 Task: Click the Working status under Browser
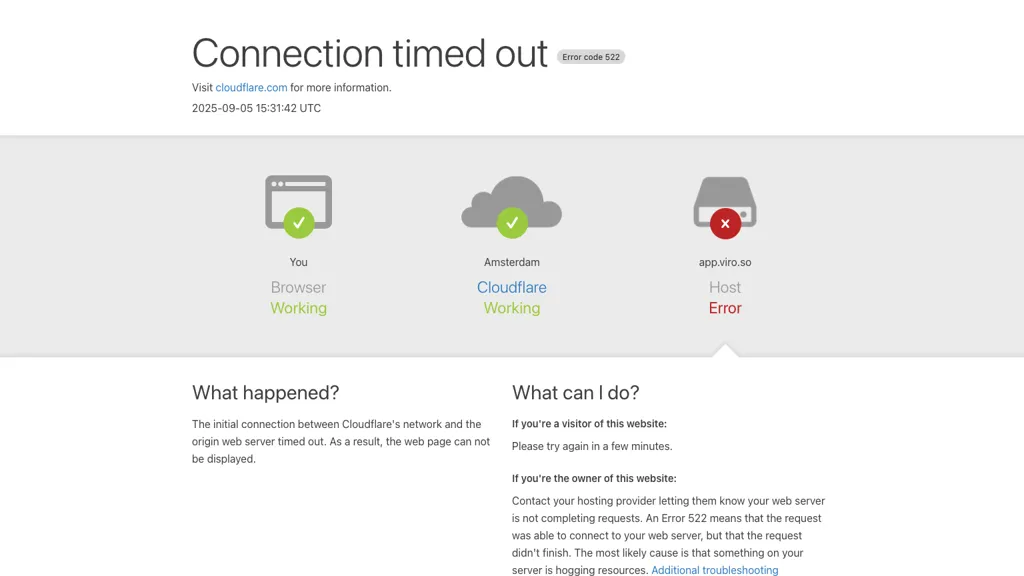pos(298,308)
